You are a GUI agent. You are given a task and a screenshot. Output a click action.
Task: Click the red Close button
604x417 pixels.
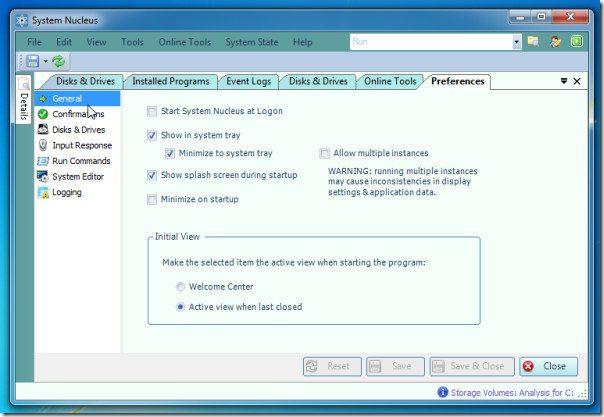[549, 366]
